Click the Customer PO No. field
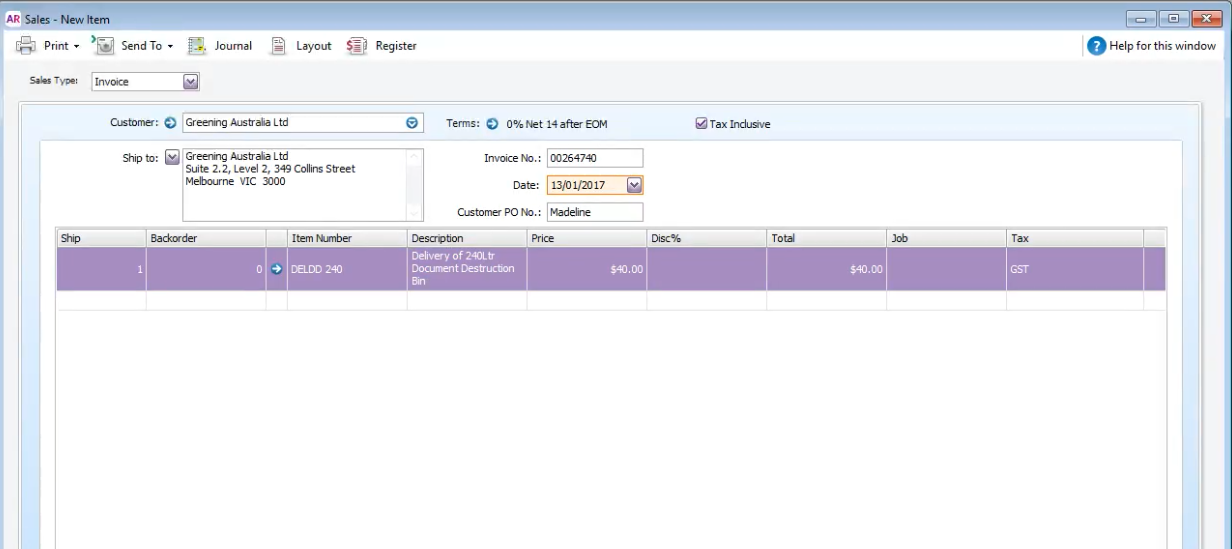This screenshot has height=549, width=1232. 595,212
